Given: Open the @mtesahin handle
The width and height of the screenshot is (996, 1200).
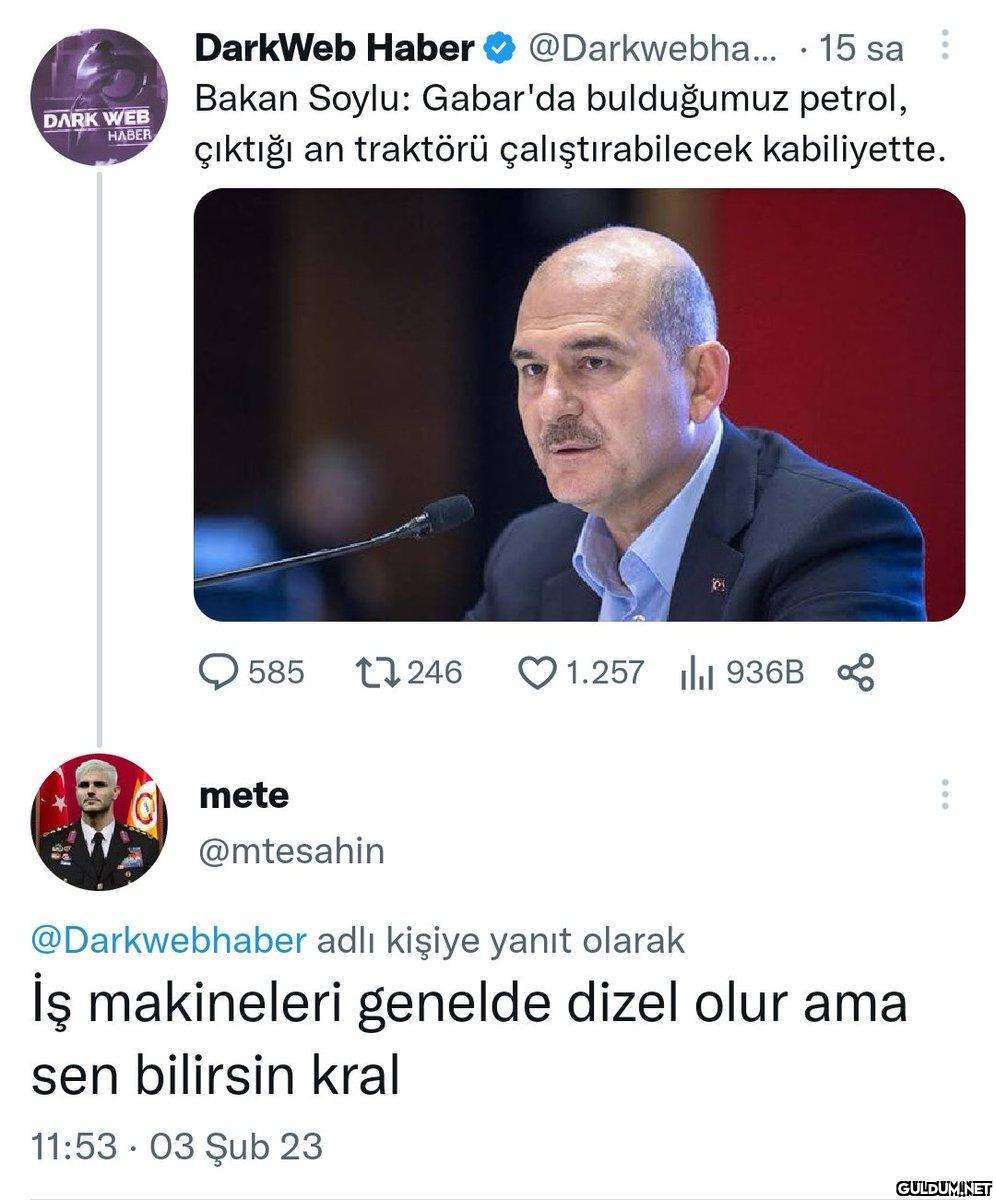Looking at the screenshot, I should coord(292,850).
